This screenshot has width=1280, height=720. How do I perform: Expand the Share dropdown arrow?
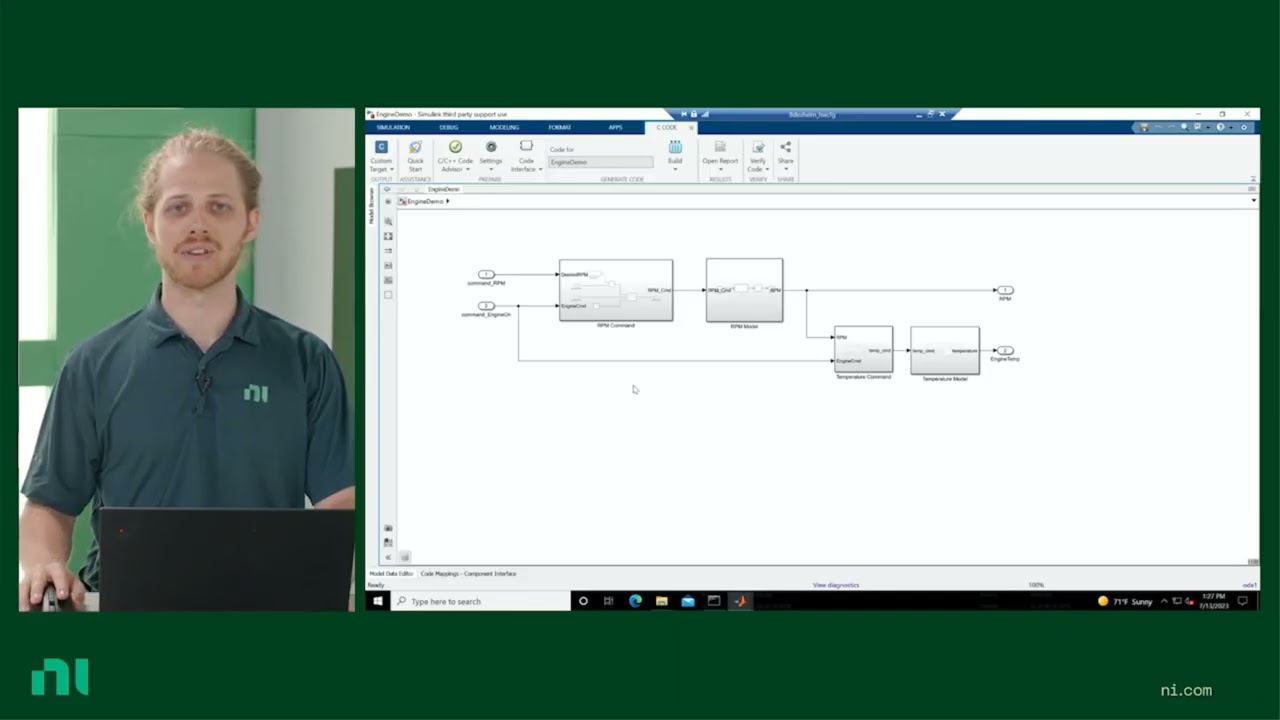coord(785,169)
